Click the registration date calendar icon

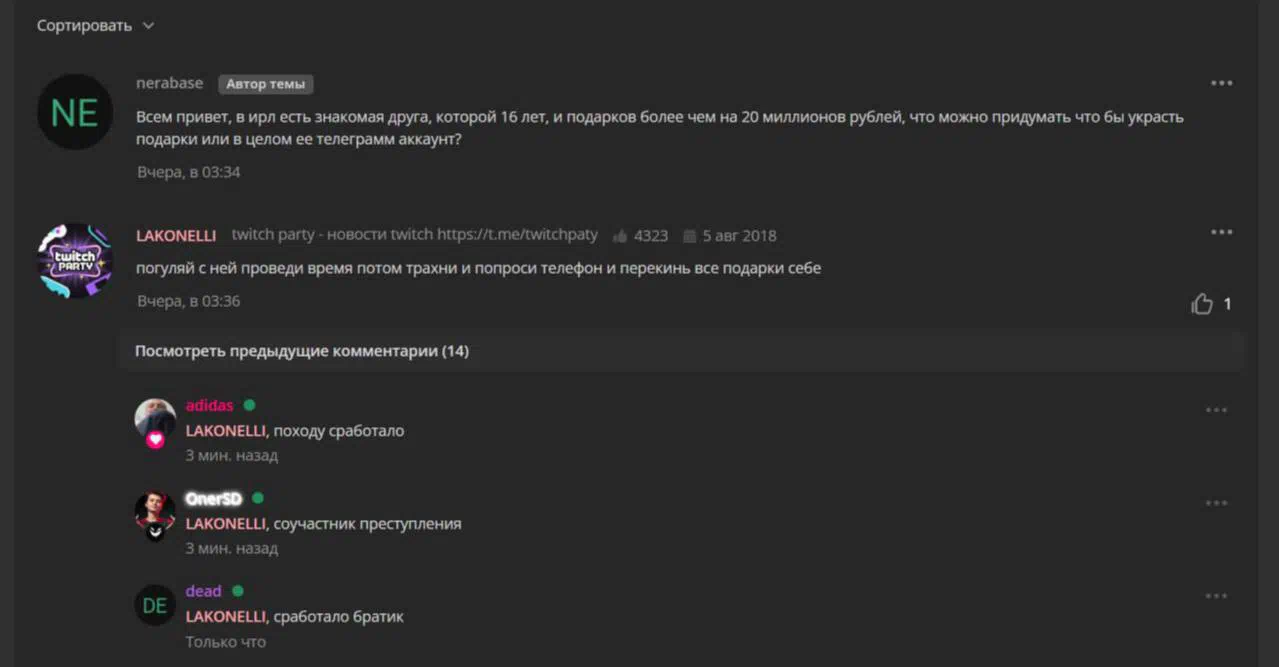coord(689,236)
